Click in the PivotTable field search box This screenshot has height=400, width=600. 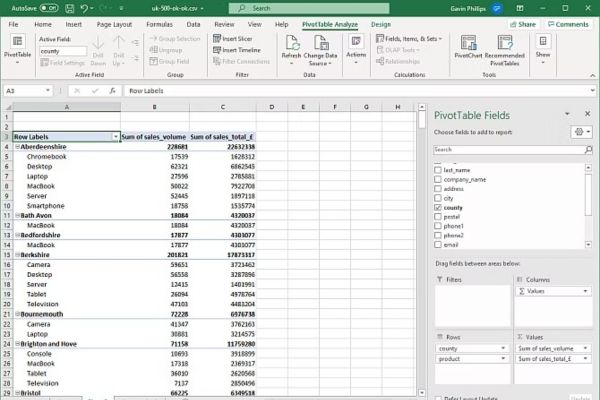(x=513, y=150)
